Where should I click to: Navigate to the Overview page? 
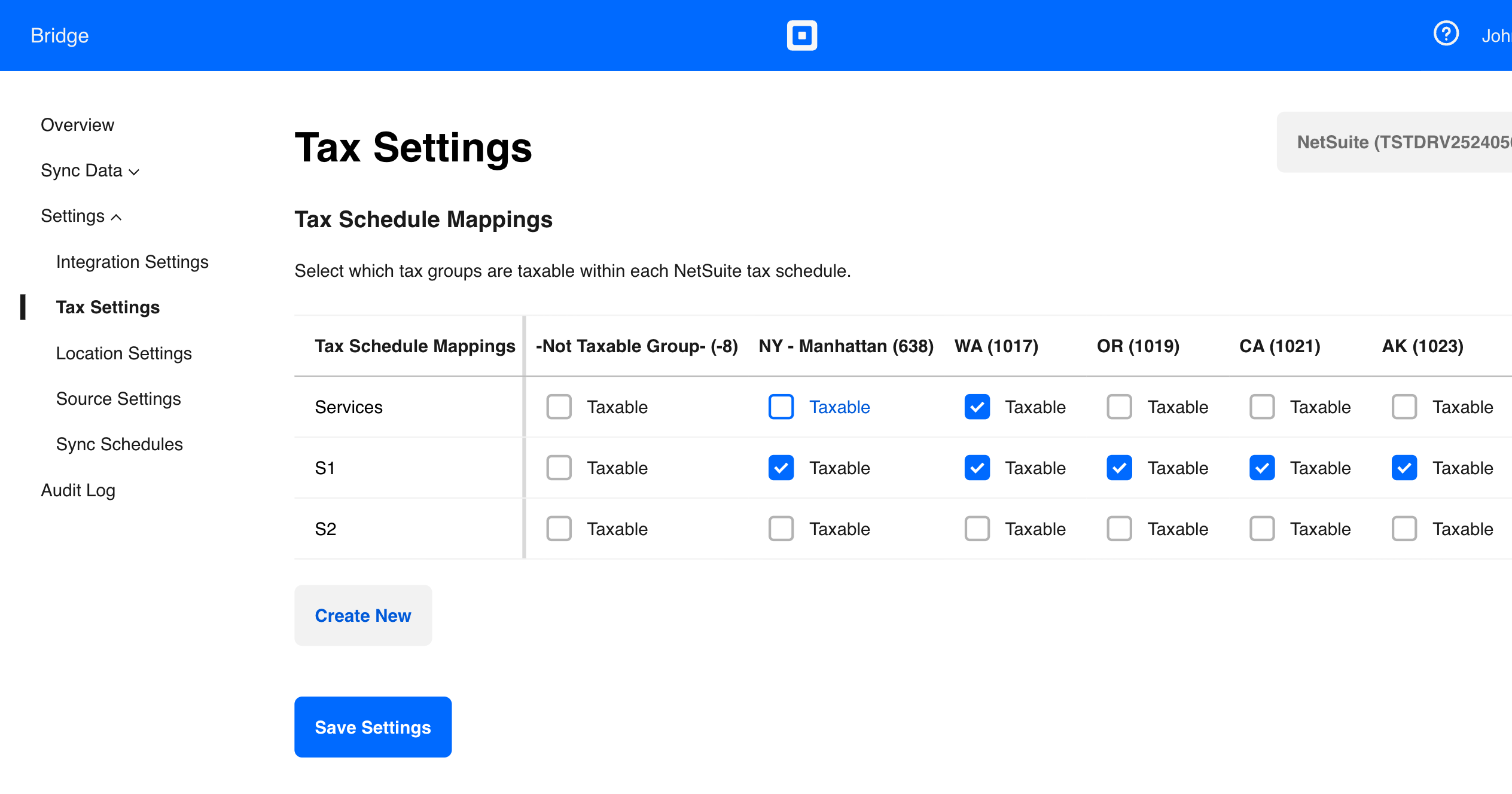coord(77,125)
